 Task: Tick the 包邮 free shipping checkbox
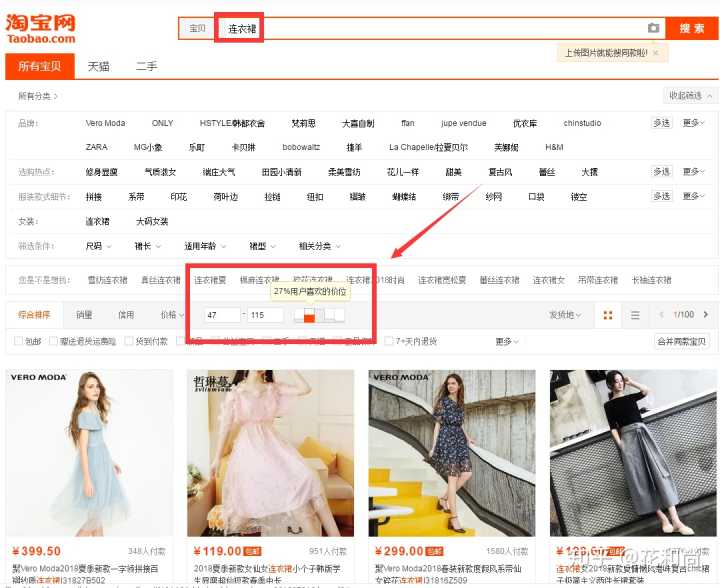pos(19,341)
